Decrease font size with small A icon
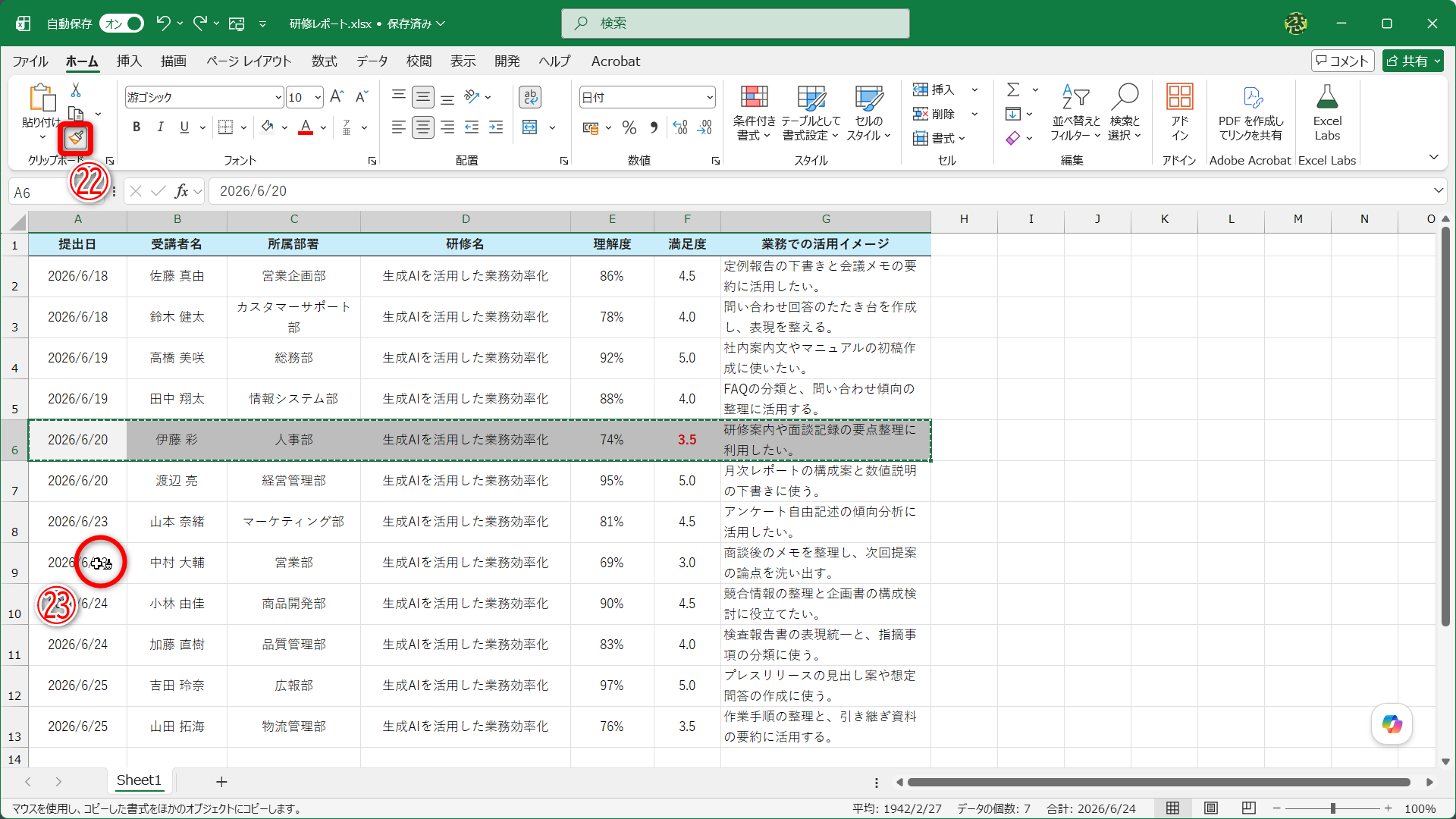This screenshot has height=819, width=1456. 362,96
